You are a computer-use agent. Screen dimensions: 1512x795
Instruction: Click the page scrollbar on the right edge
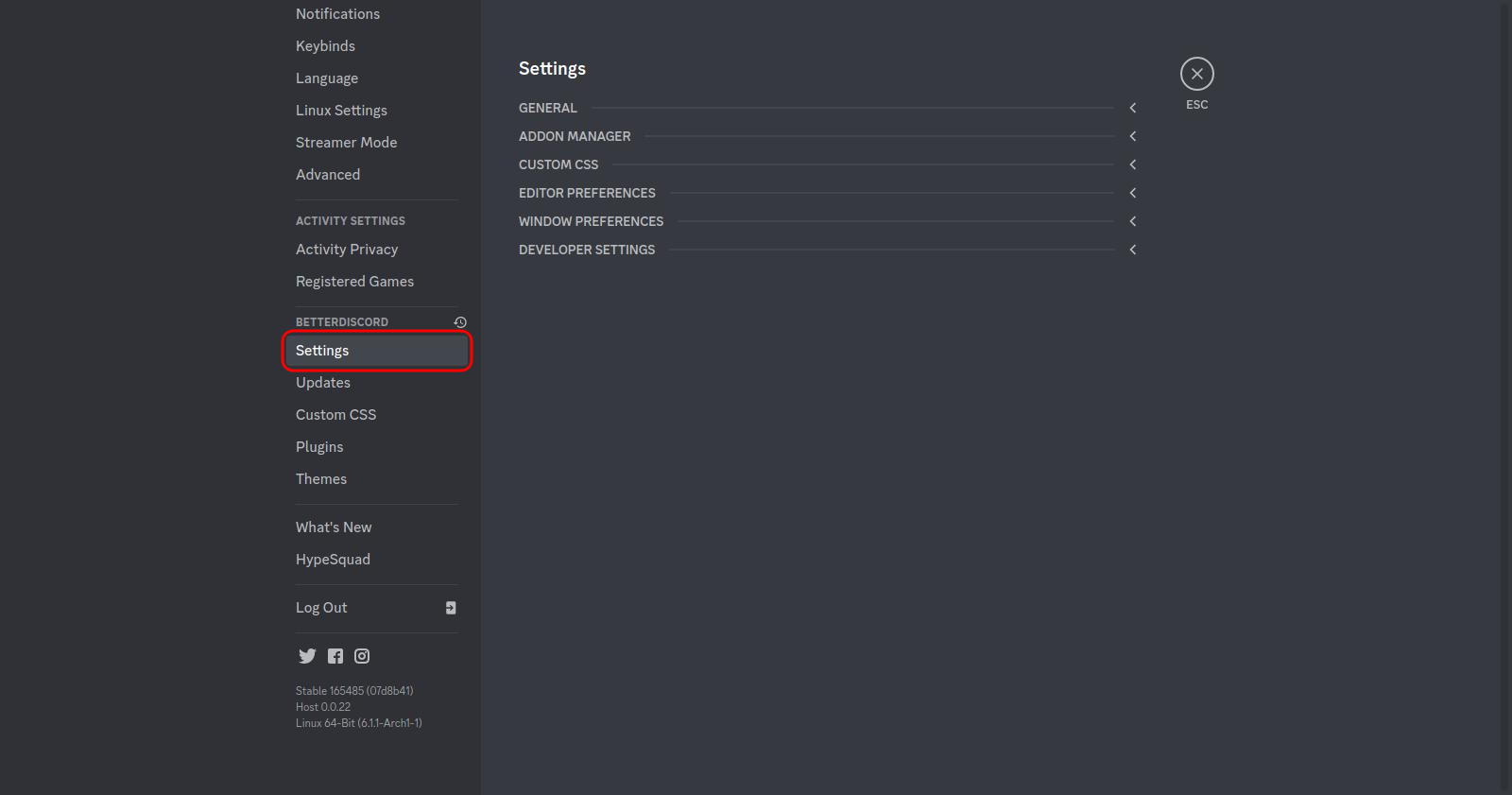point(1506,397)
